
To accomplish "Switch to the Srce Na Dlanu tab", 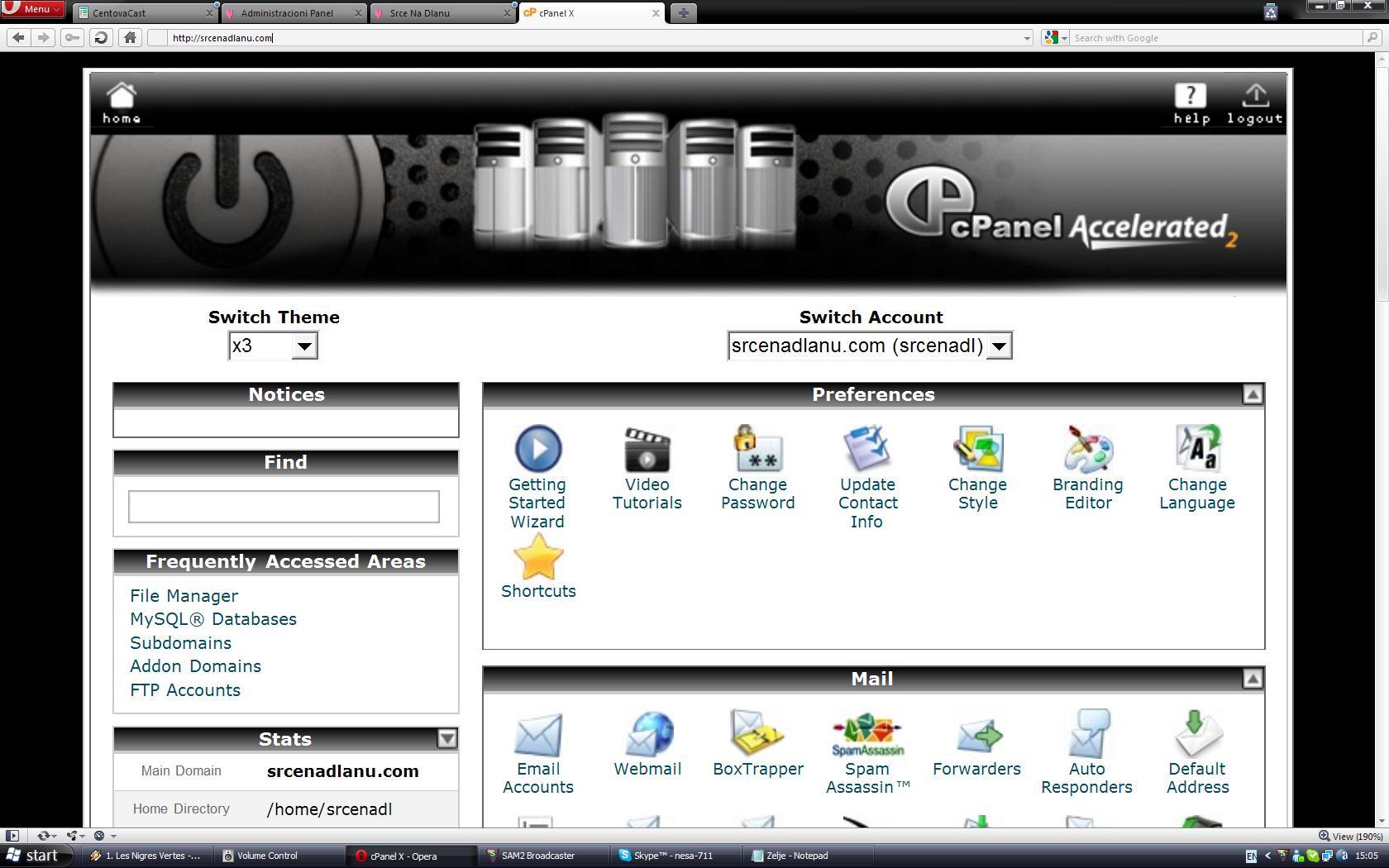I will tap(442, 12).
